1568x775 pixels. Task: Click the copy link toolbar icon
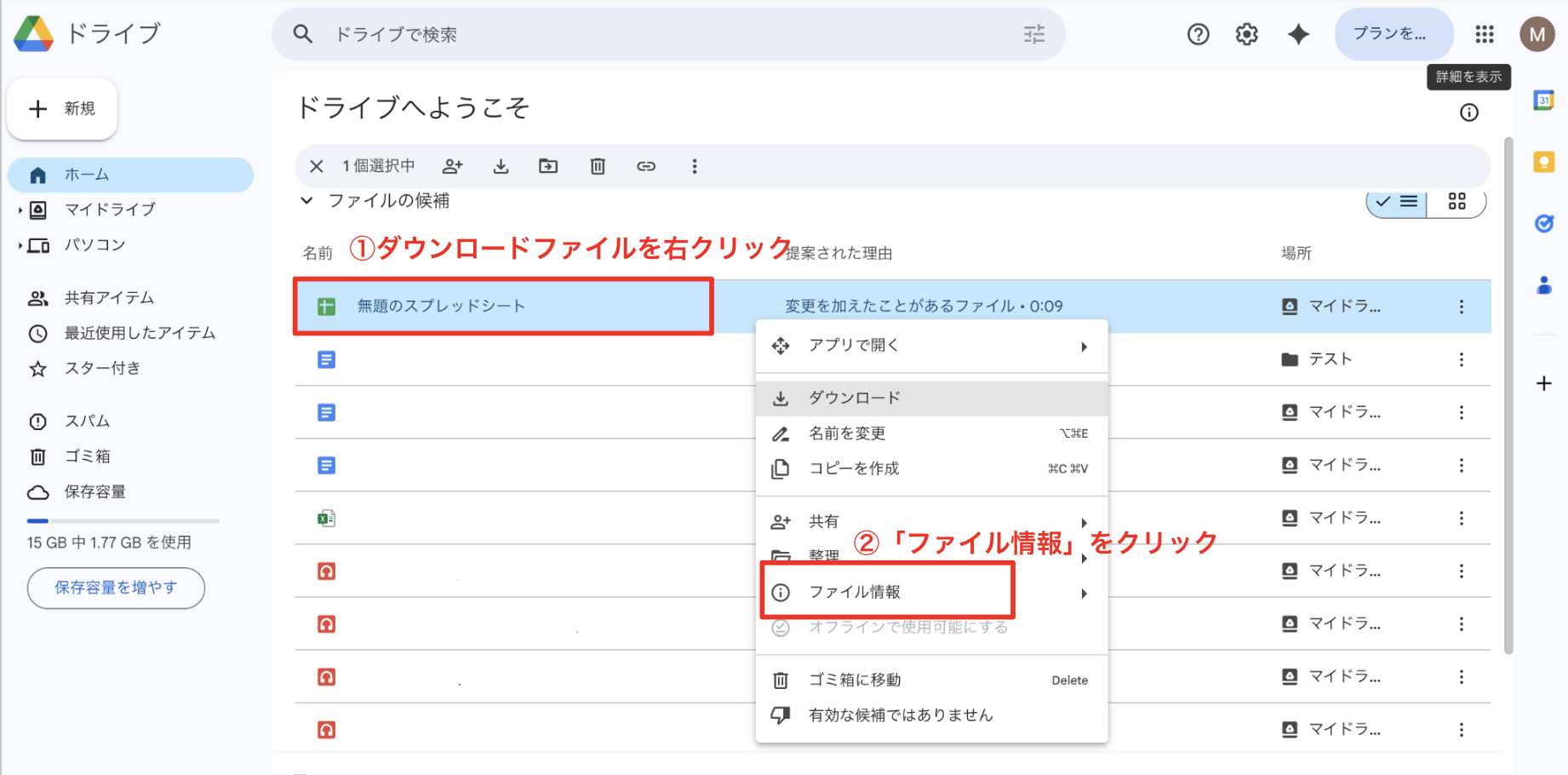(646, 166)
